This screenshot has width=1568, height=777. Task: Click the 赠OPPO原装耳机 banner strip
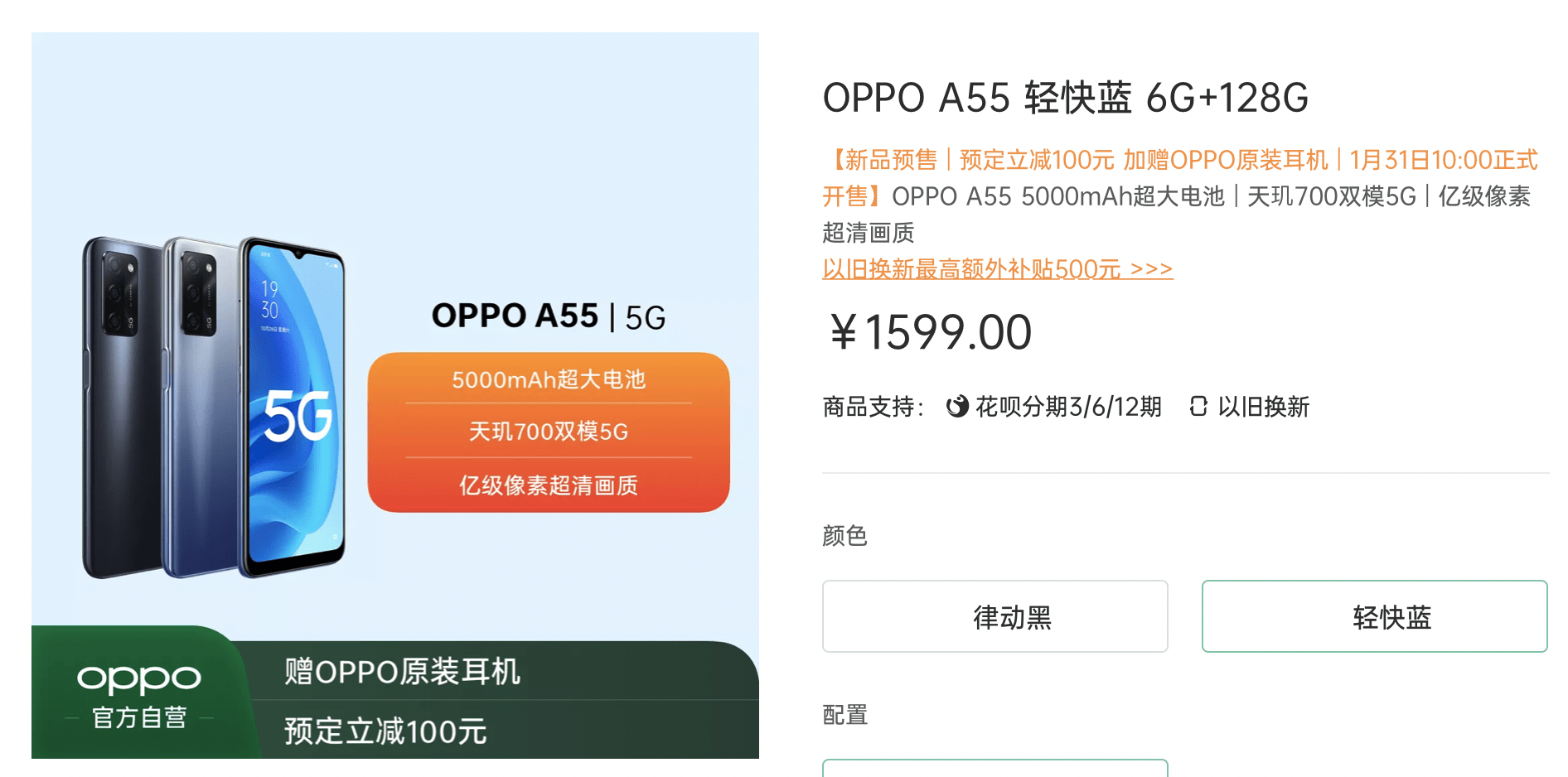click(506, 671)
